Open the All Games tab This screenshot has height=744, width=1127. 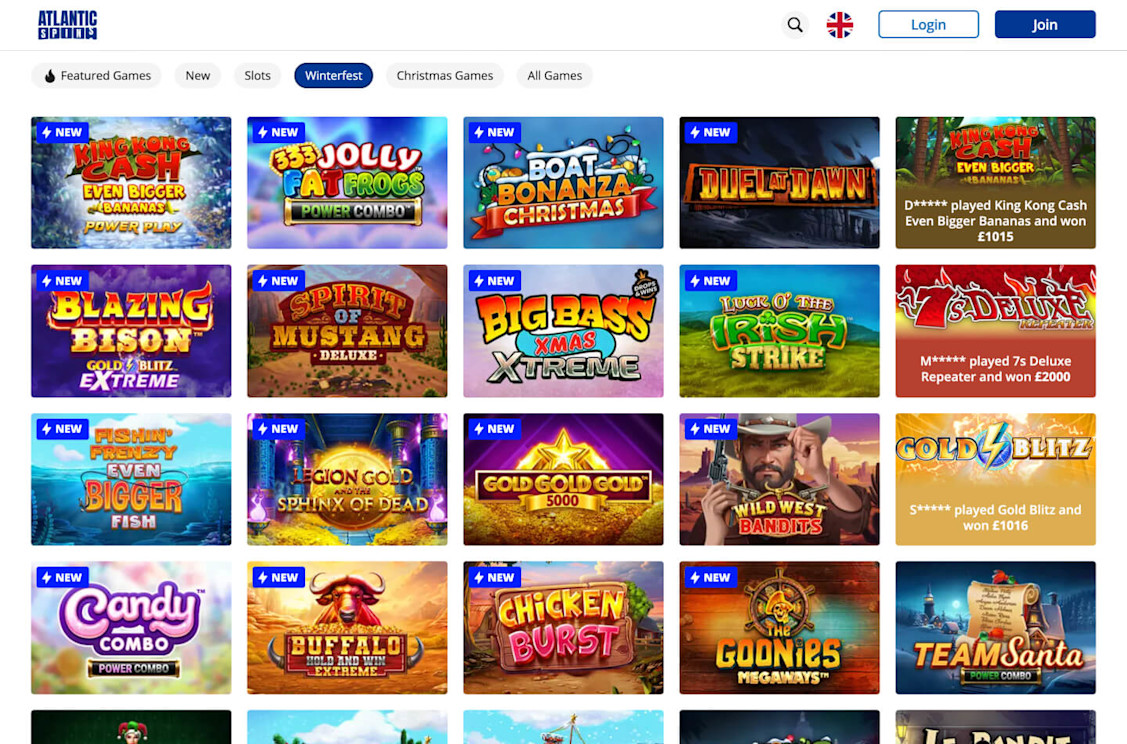click(554, 75)
